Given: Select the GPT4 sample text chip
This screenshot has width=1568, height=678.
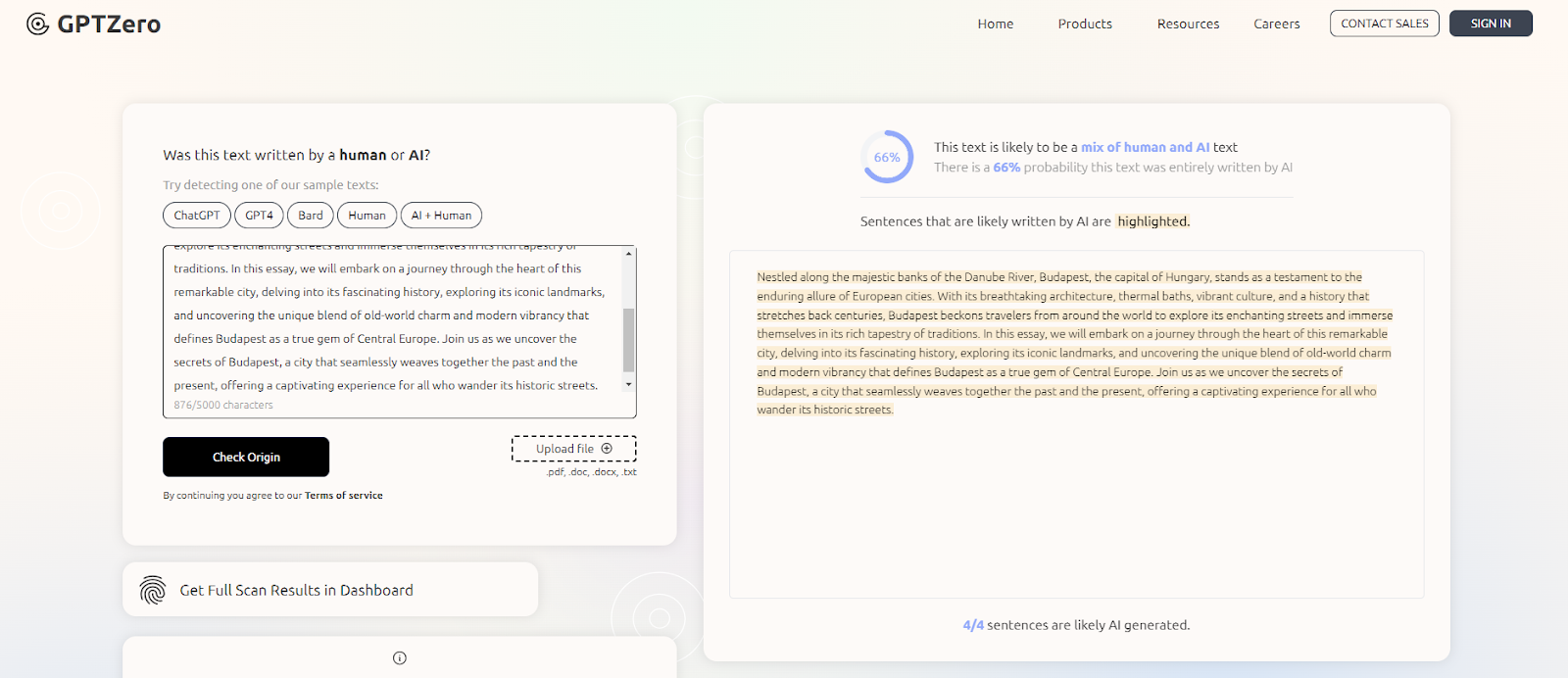Looking at the screenshot, I should (x=259, y=216).
